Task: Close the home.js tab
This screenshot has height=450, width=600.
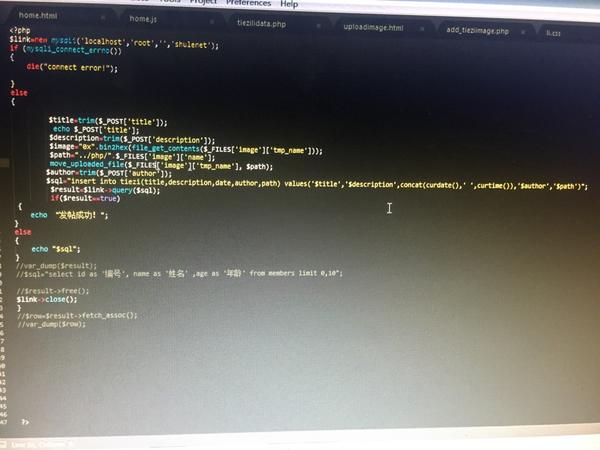Action: (x=212, y=22)
